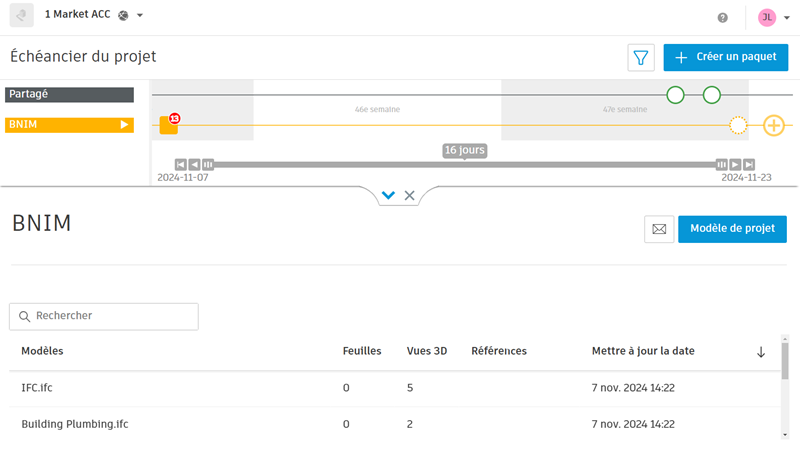
Task: Jump to timeline end with skip-forward icon
Action: [749, 164]
